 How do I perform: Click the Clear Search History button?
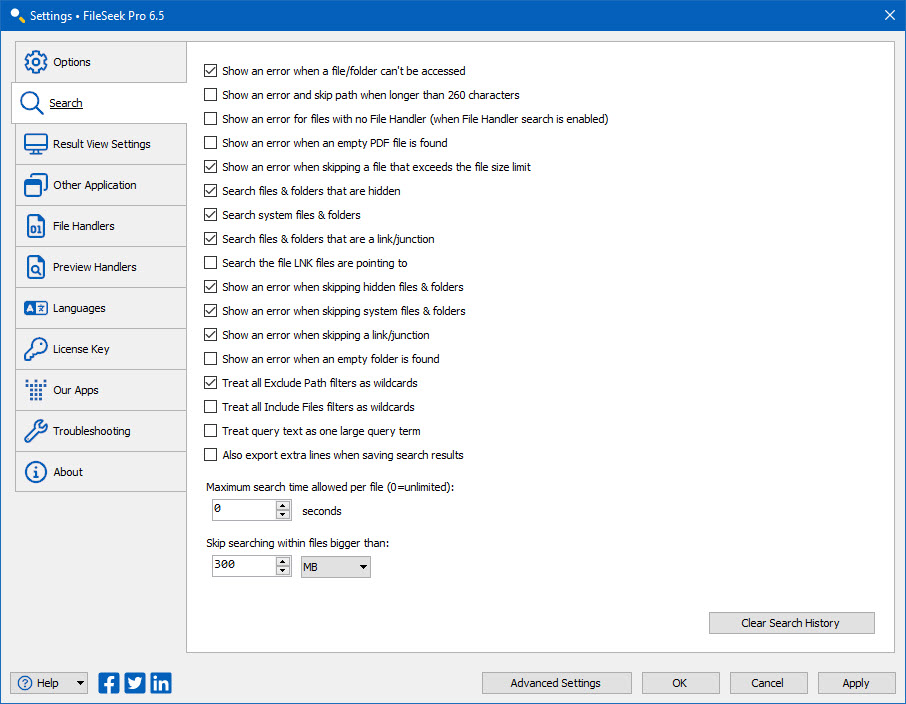[792, 623]
